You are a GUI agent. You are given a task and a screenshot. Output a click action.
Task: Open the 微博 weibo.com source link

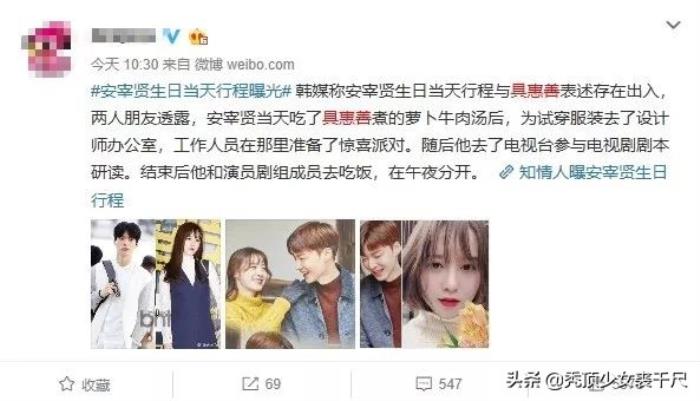(244, 64)
